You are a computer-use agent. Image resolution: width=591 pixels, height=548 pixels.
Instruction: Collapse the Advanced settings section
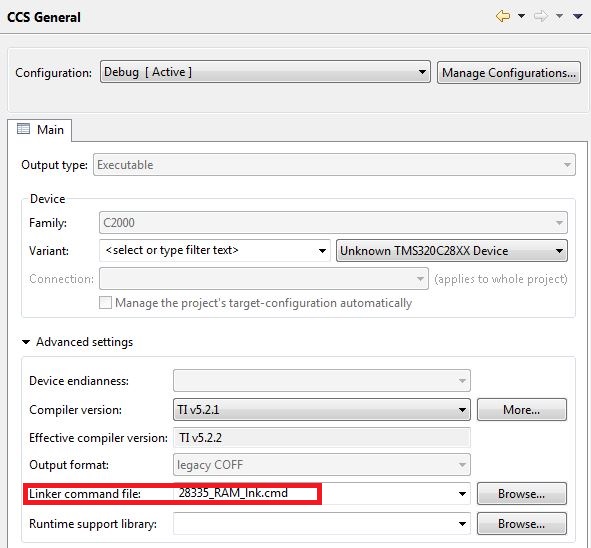26,342
